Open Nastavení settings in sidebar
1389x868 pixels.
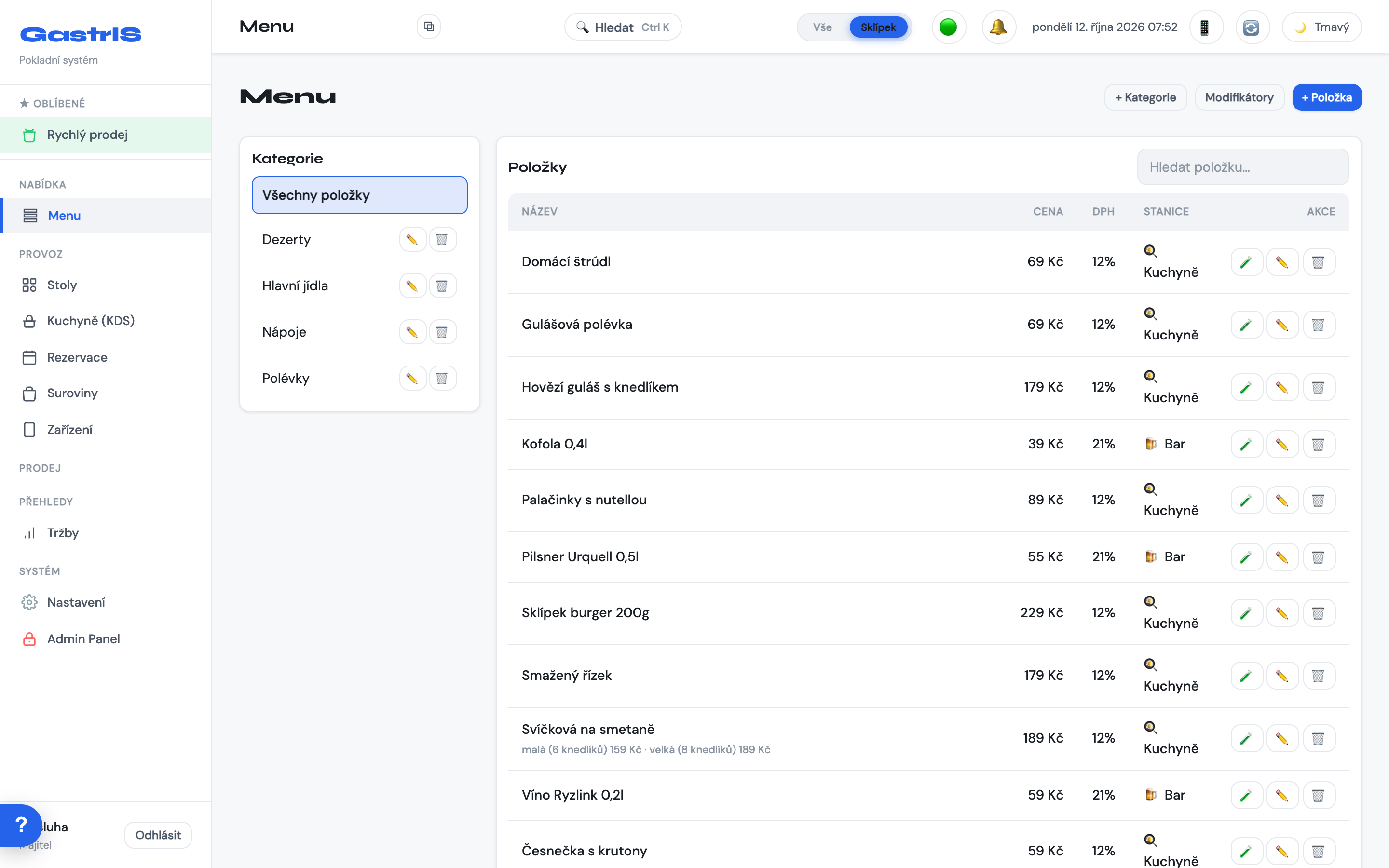106,602
